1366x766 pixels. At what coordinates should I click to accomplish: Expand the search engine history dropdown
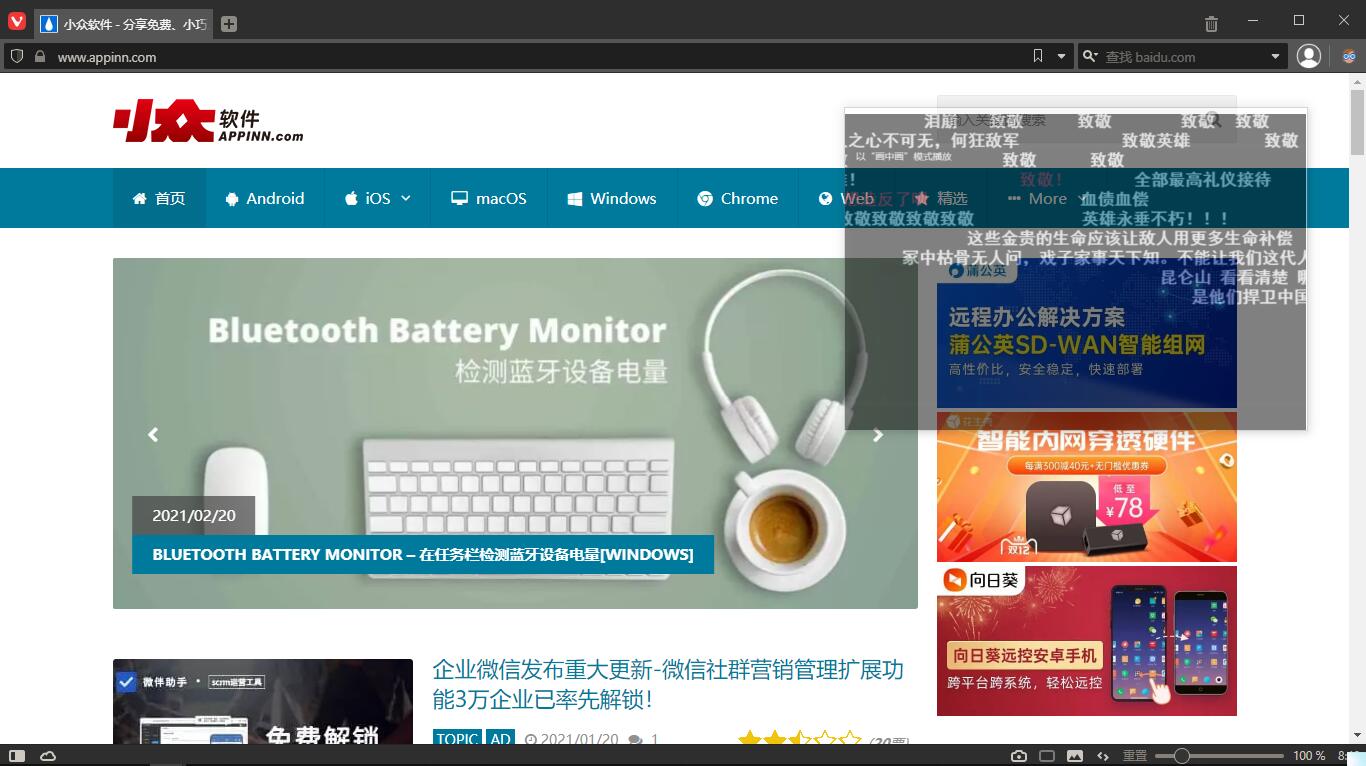(x=1275, y=57)
